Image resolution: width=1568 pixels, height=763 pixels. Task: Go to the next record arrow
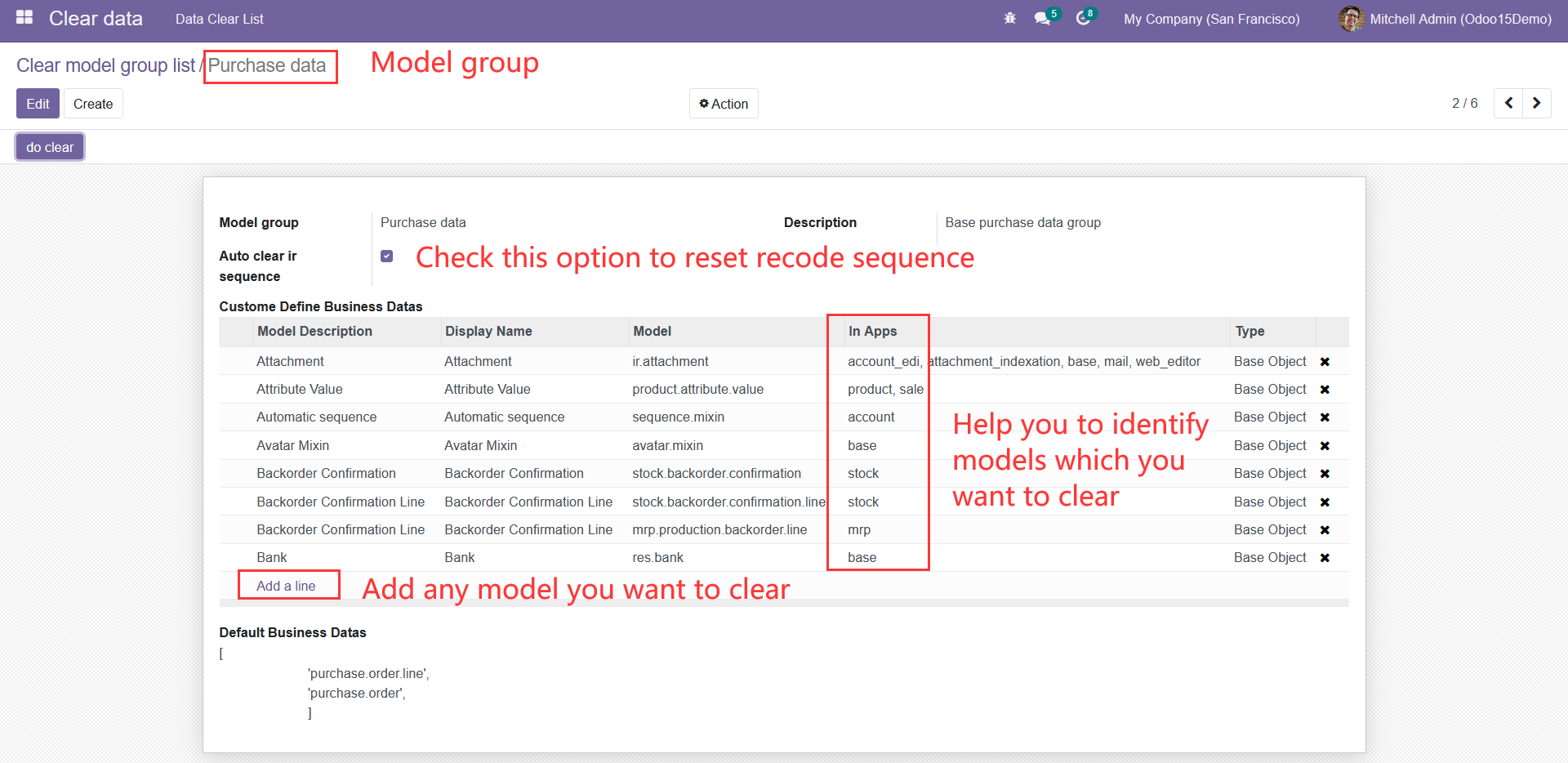click(x=1537, y=103)
